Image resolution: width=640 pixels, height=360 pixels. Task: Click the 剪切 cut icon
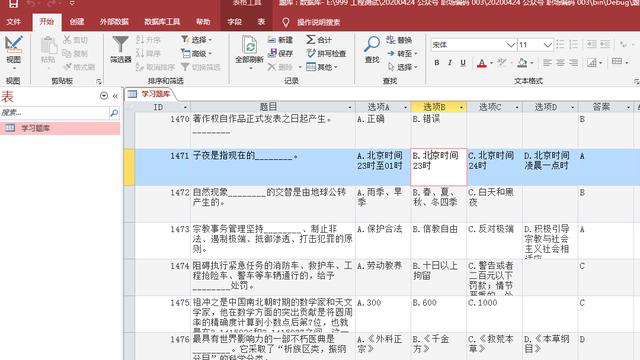click(x=76, y=40)
